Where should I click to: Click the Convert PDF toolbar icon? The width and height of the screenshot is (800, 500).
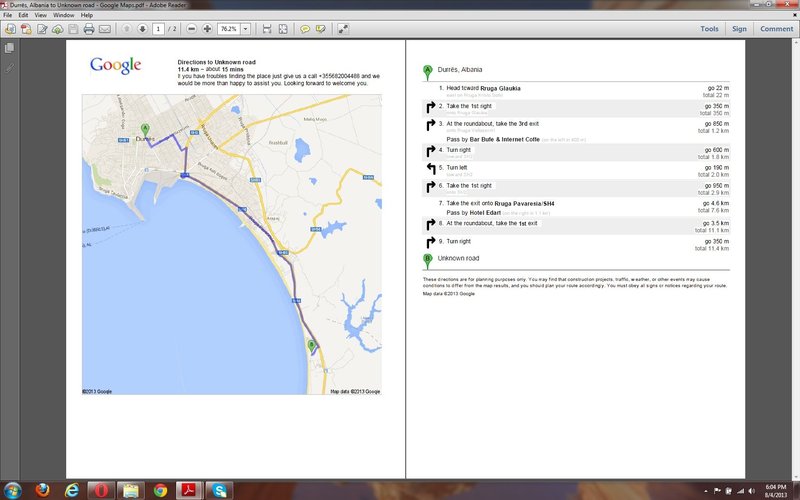pos(26,29)
